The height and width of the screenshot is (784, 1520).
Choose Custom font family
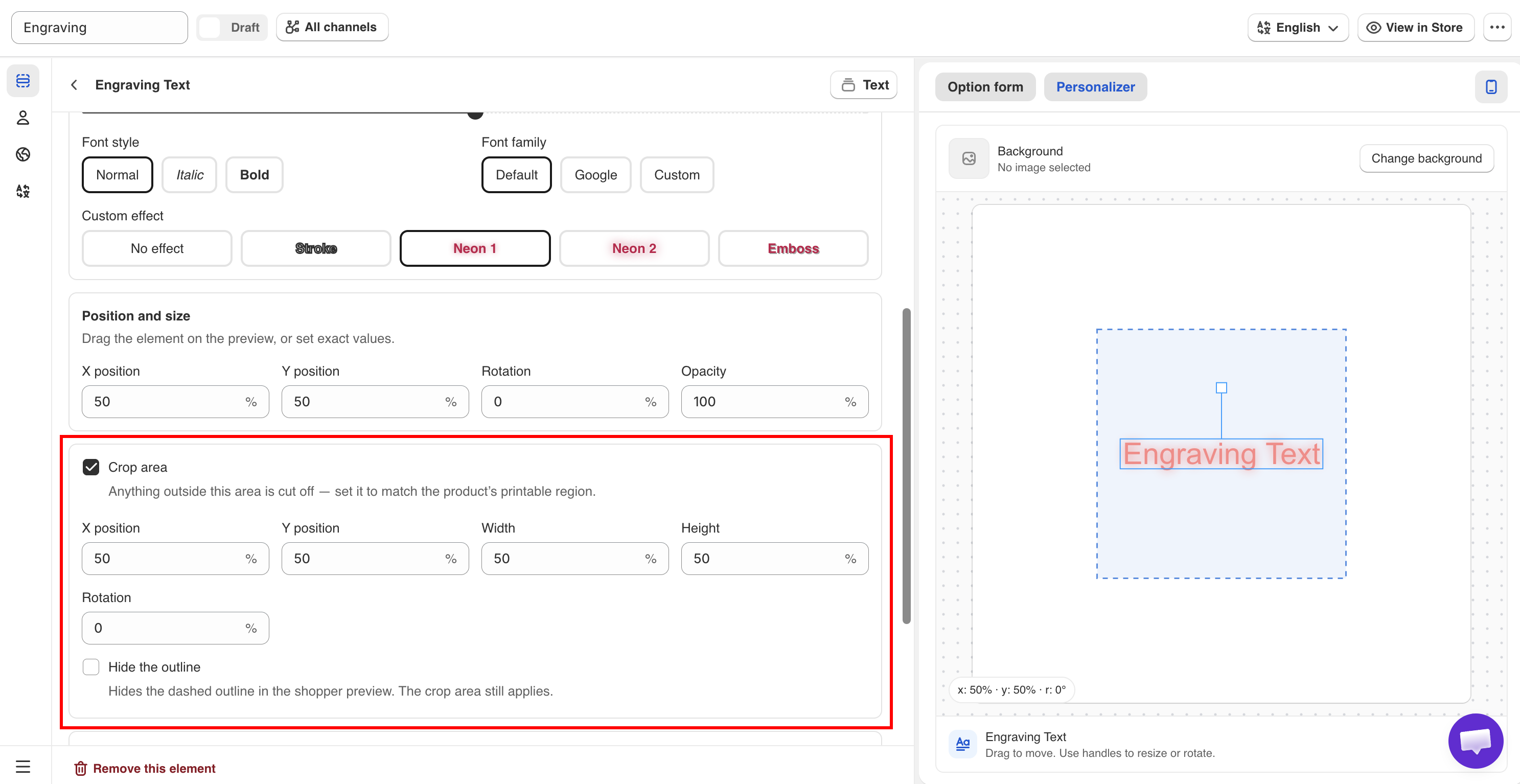677,175
